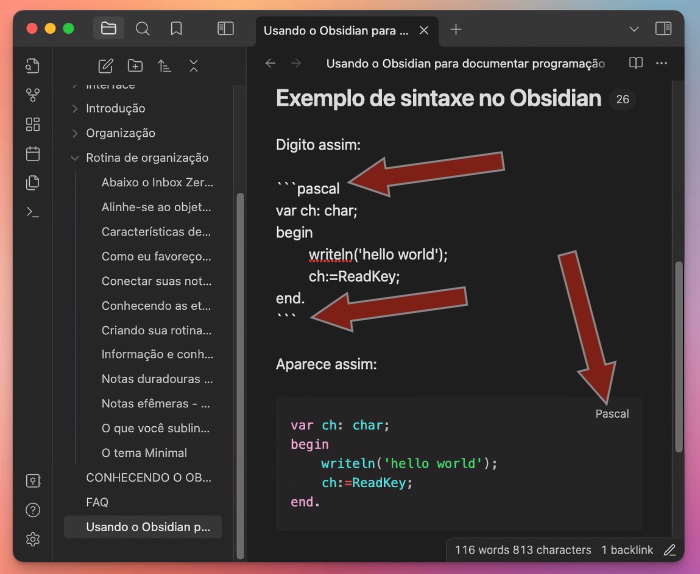This screenshot has width=700, height=574.
Task: Open new tab with plus icon
Action: pyautogui.click(x=456, y=30)
